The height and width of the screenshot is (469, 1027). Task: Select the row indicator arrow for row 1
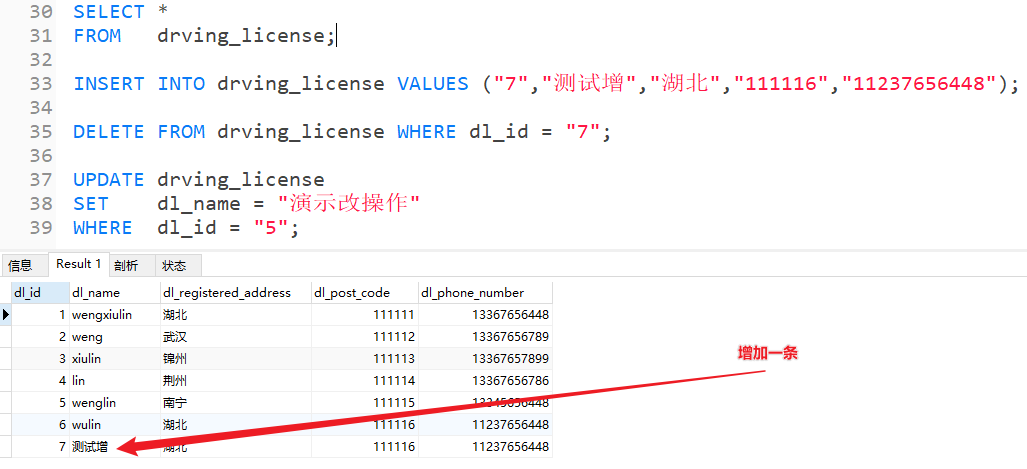(x=6, y=315)
